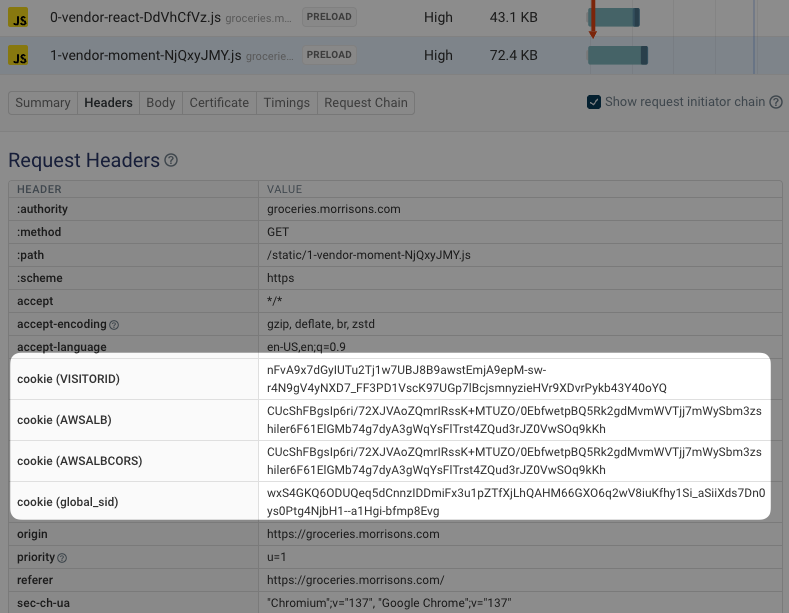Click PRELOAD badge on 1-vendor-moment row
Viewport: 789px width, 613px height.
coord(329,55)
